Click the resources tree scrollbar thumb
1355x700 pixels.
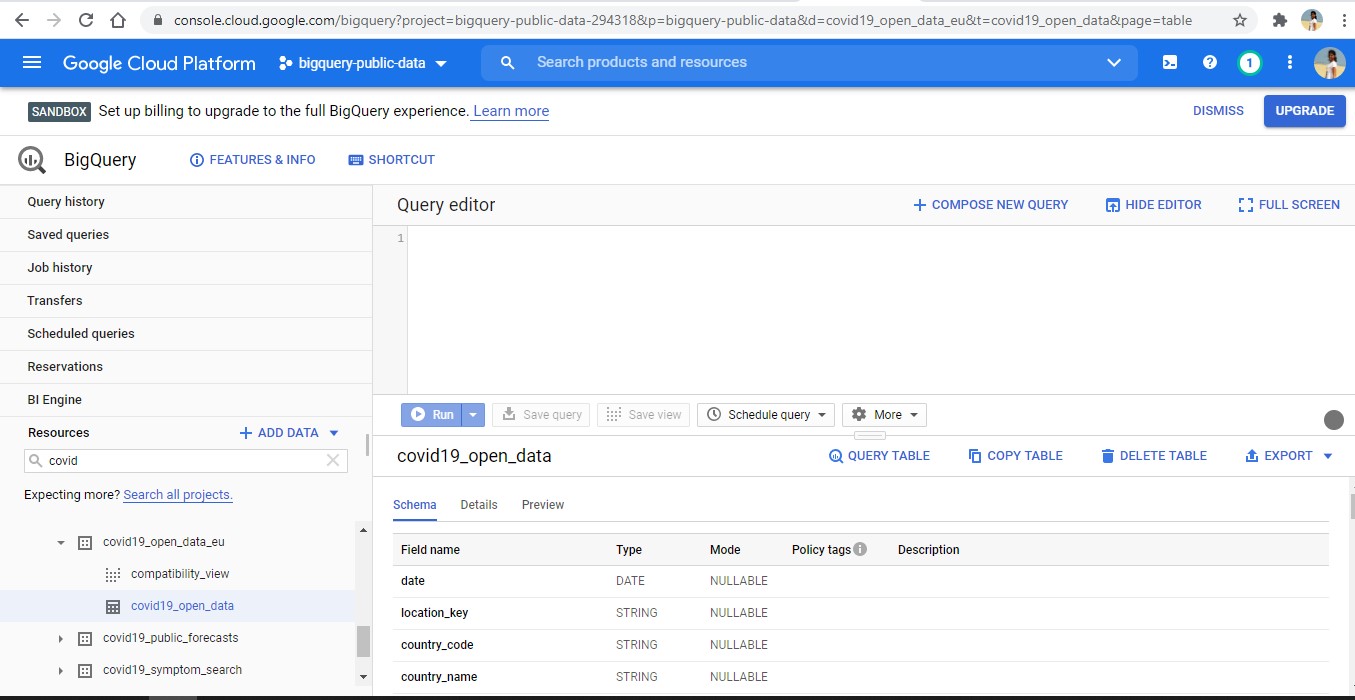tap(363, 641)
